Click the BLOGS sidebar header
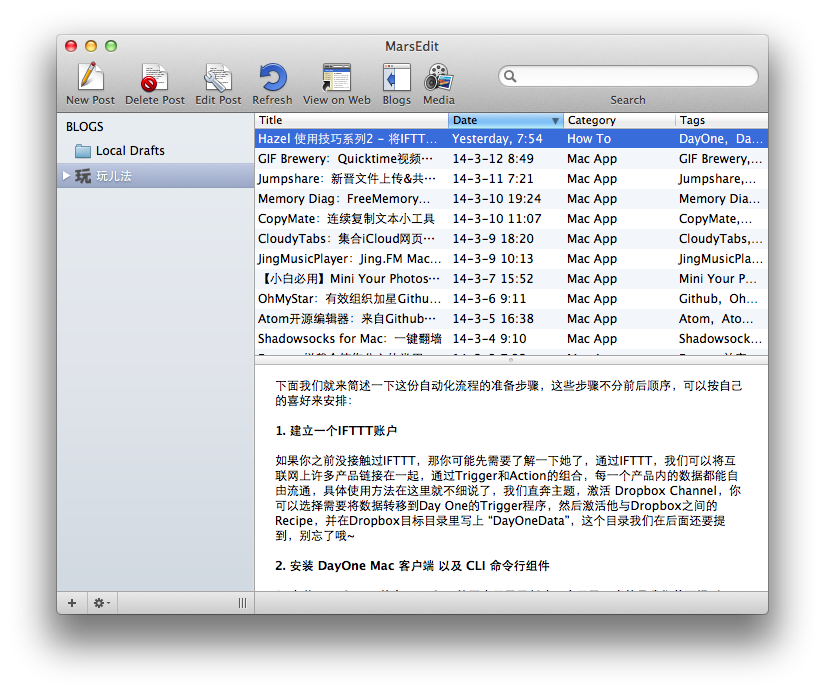The height and width of the screenshot is (693, 825). (85, 127)
